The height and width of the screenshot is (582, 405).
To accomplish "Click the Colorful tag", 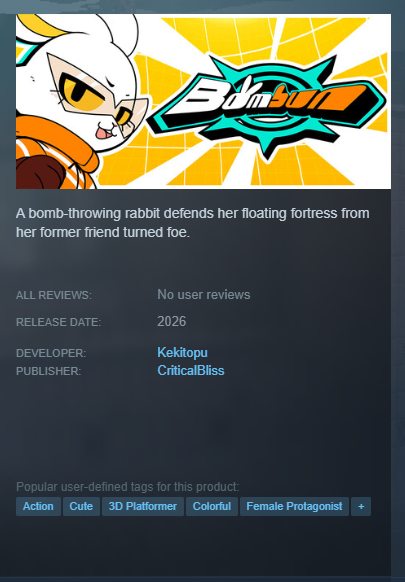I will click(212, 506).
